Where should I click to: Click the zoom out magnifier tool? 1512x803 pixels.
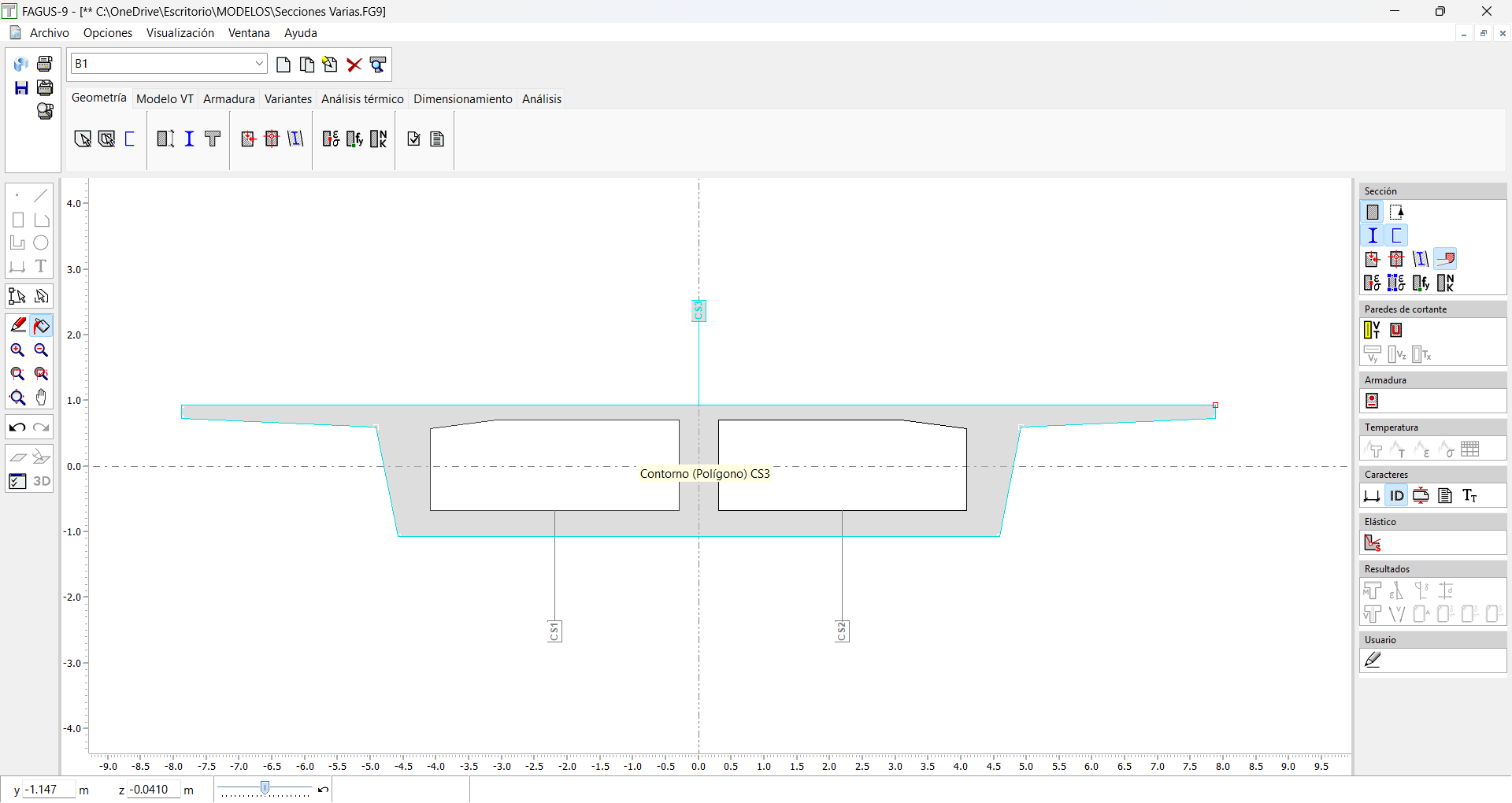pyautogui.click(x=42, y=350)
